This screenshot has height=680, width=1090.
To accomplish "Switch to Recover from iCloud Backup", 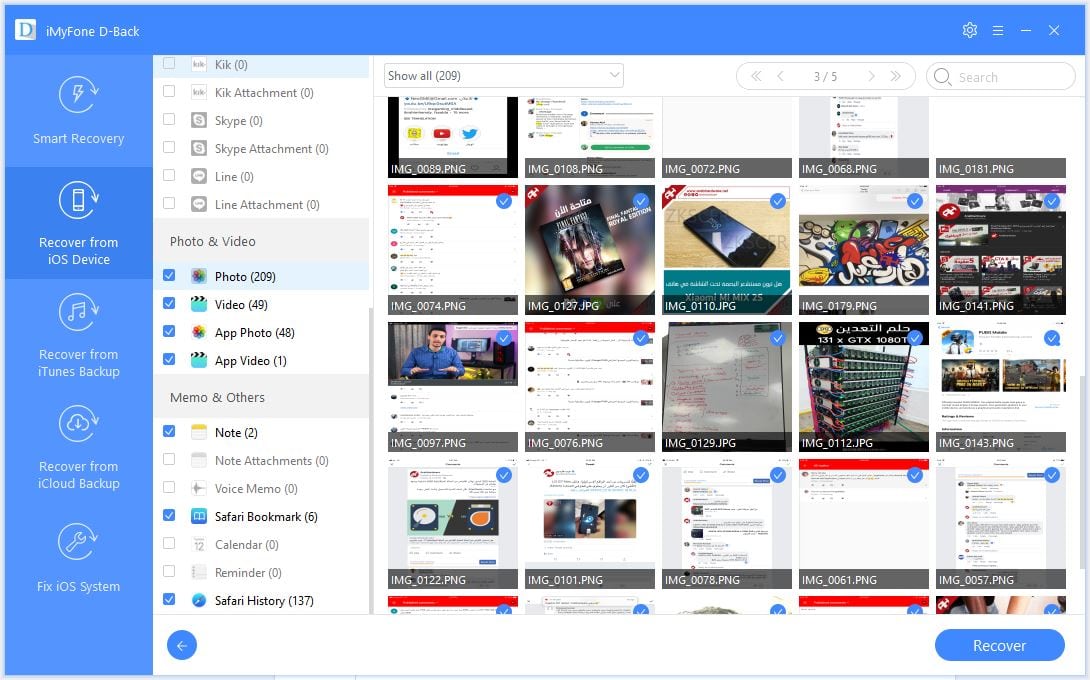I will (79, 446).
